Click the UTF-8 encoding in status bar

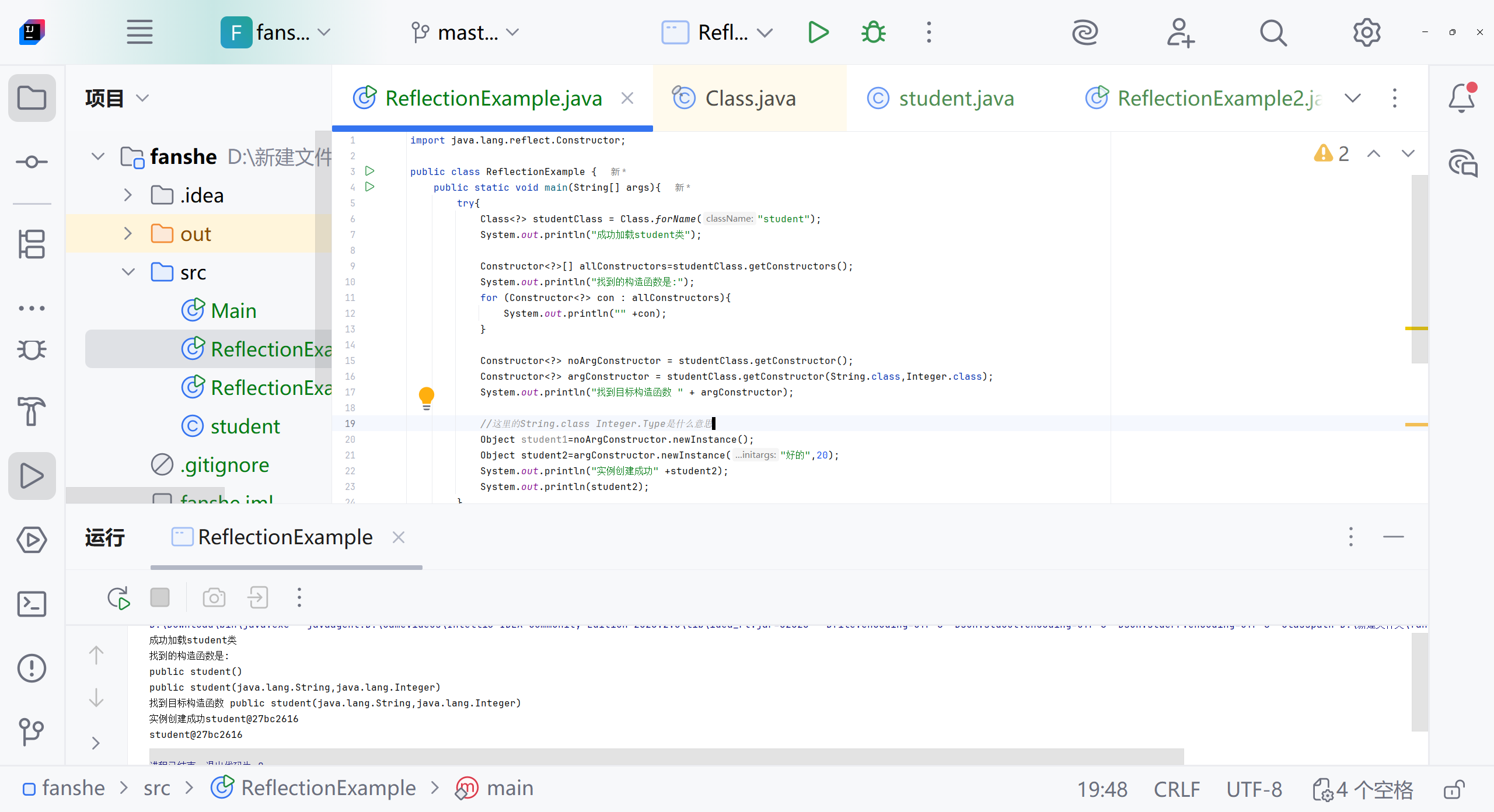coord(1254,789)
